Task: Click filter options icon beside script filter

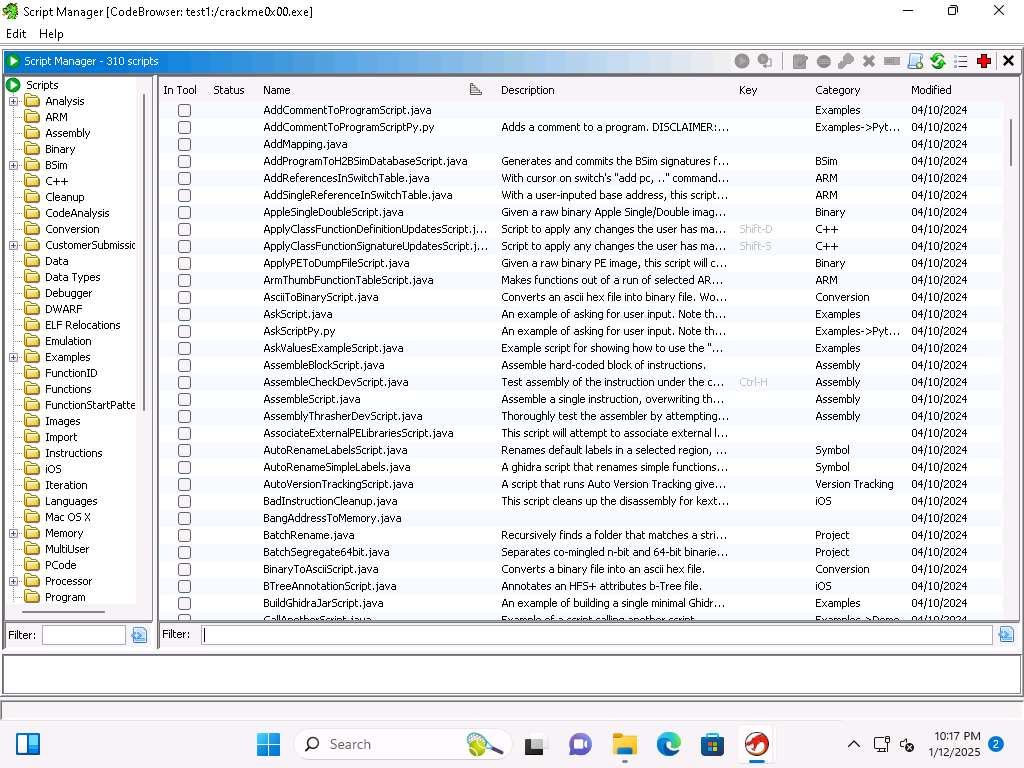Action: [x=1006, y=634]
